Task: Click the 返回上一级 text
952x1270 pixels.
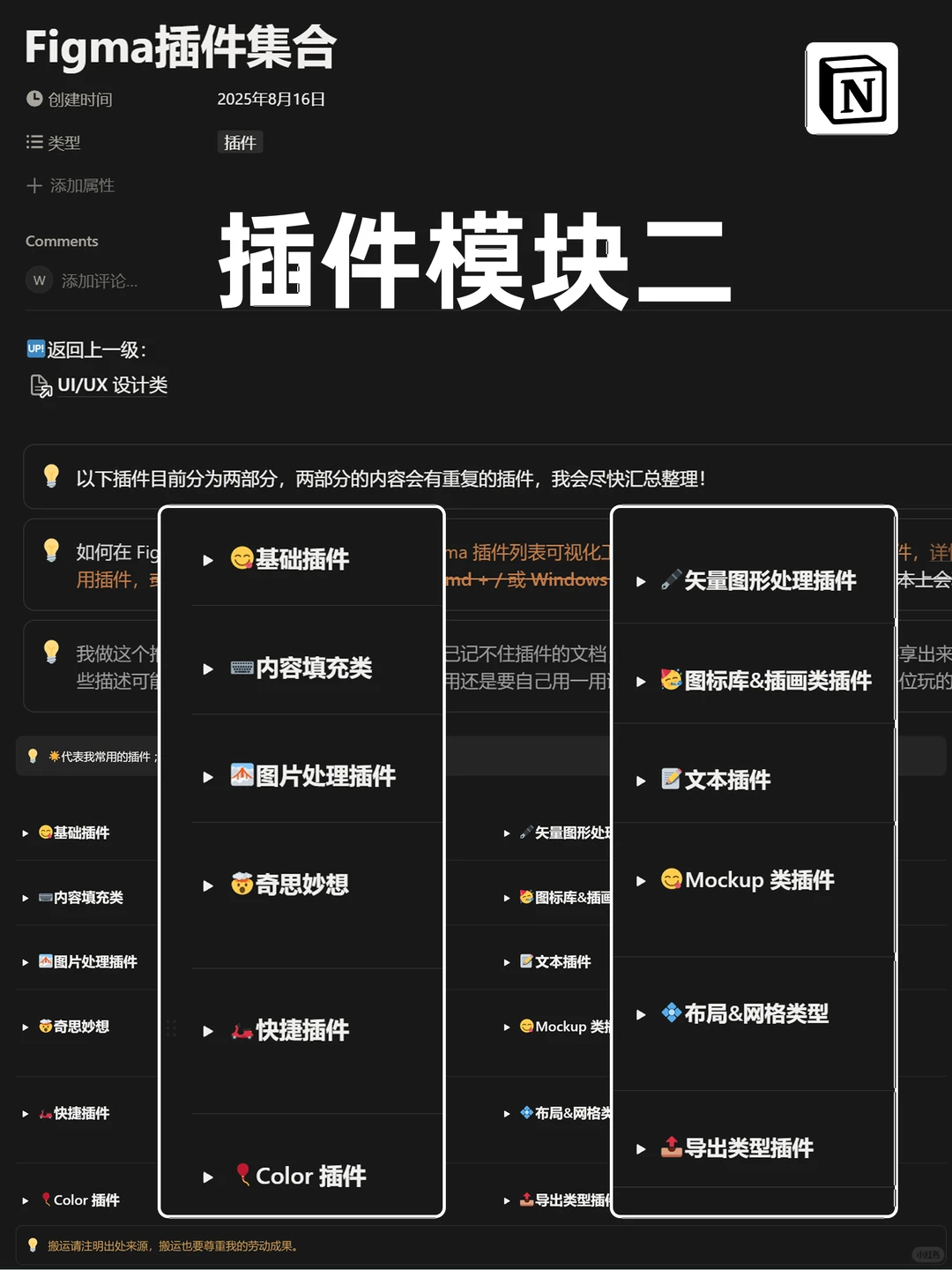Action: click(x=96, y=350)
